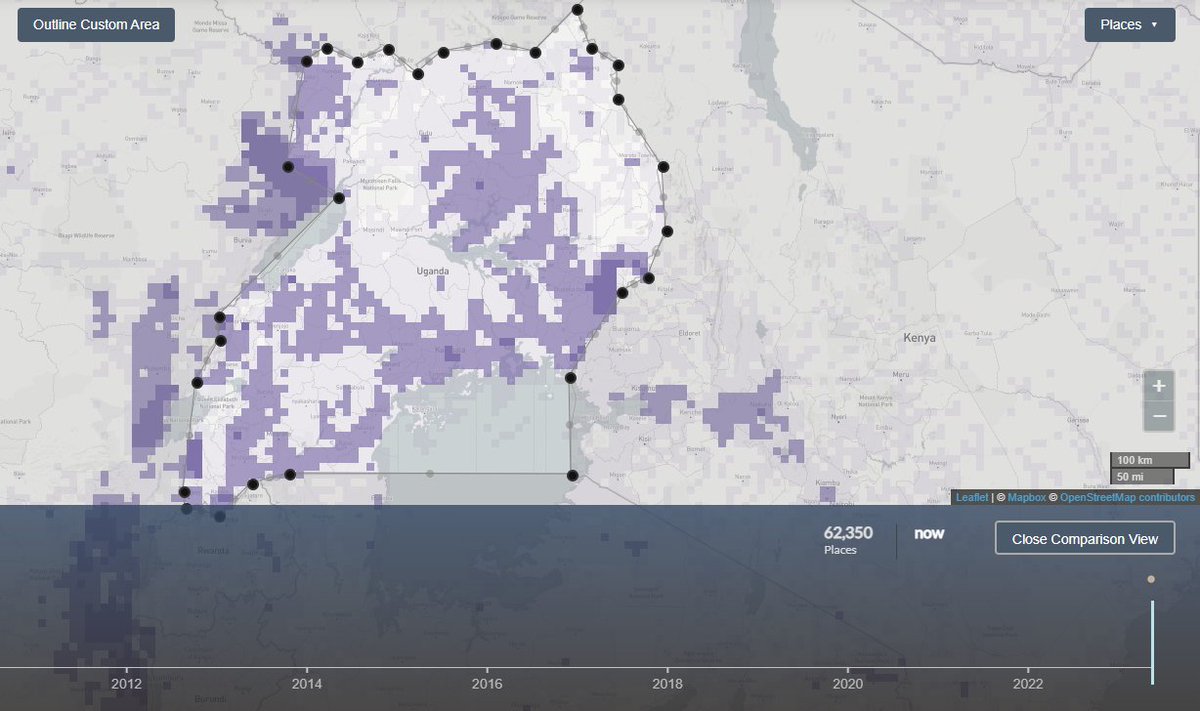Jump to 2022 on the timeline

click(1028, 684)
